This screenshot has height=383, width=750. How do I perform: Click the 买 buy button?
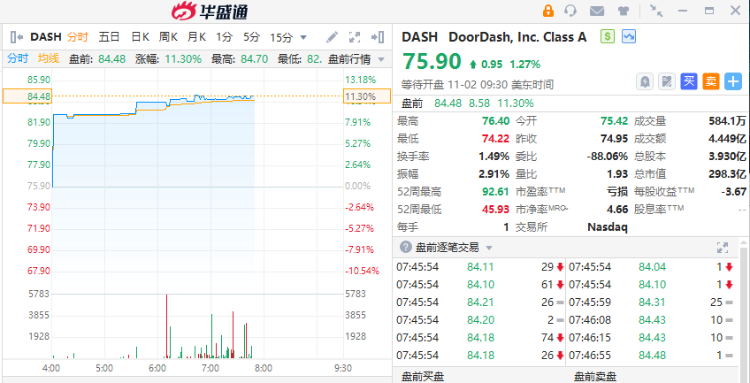coord(689,82)
